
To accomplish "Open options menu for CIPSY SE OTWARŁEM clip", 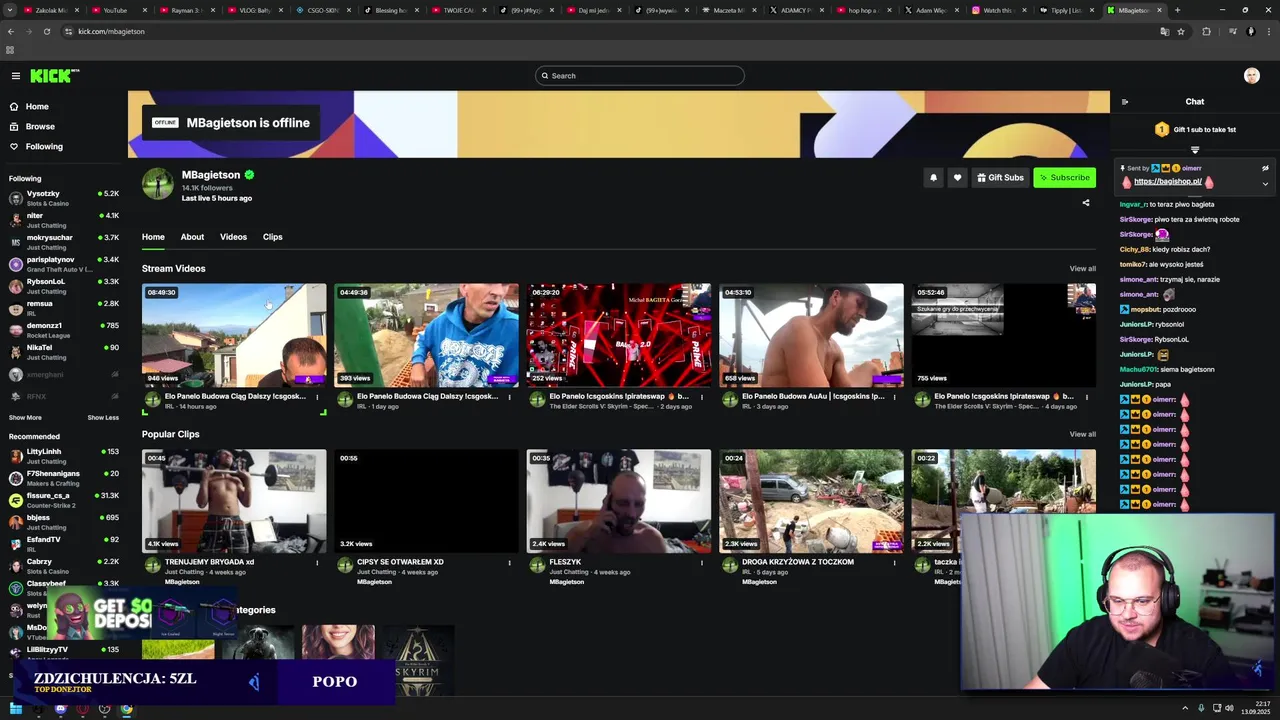I will 509,563.
